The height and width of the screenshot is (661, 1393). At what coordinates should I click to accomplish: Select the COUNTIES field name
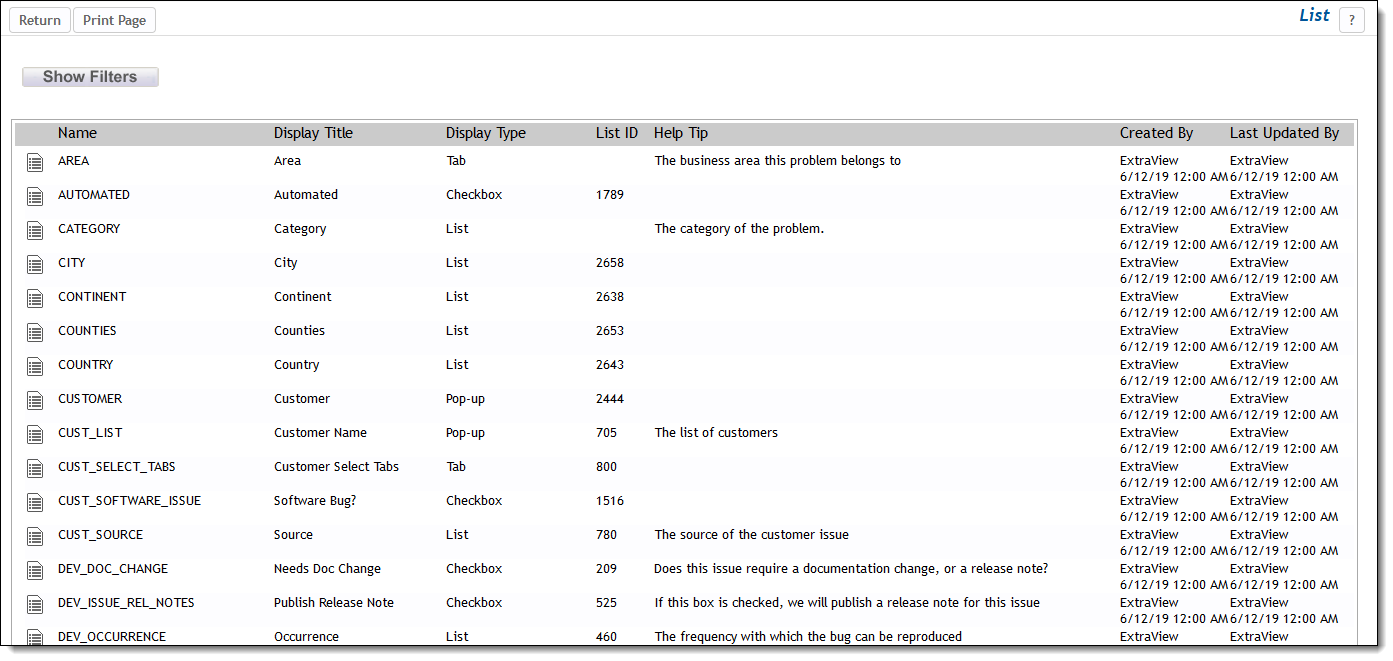[x=87, y=330]
